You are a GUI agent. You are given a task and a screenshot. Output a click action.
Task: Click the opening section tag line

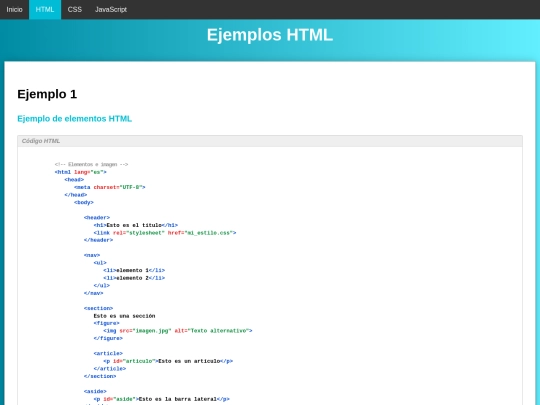coord(98,308)
